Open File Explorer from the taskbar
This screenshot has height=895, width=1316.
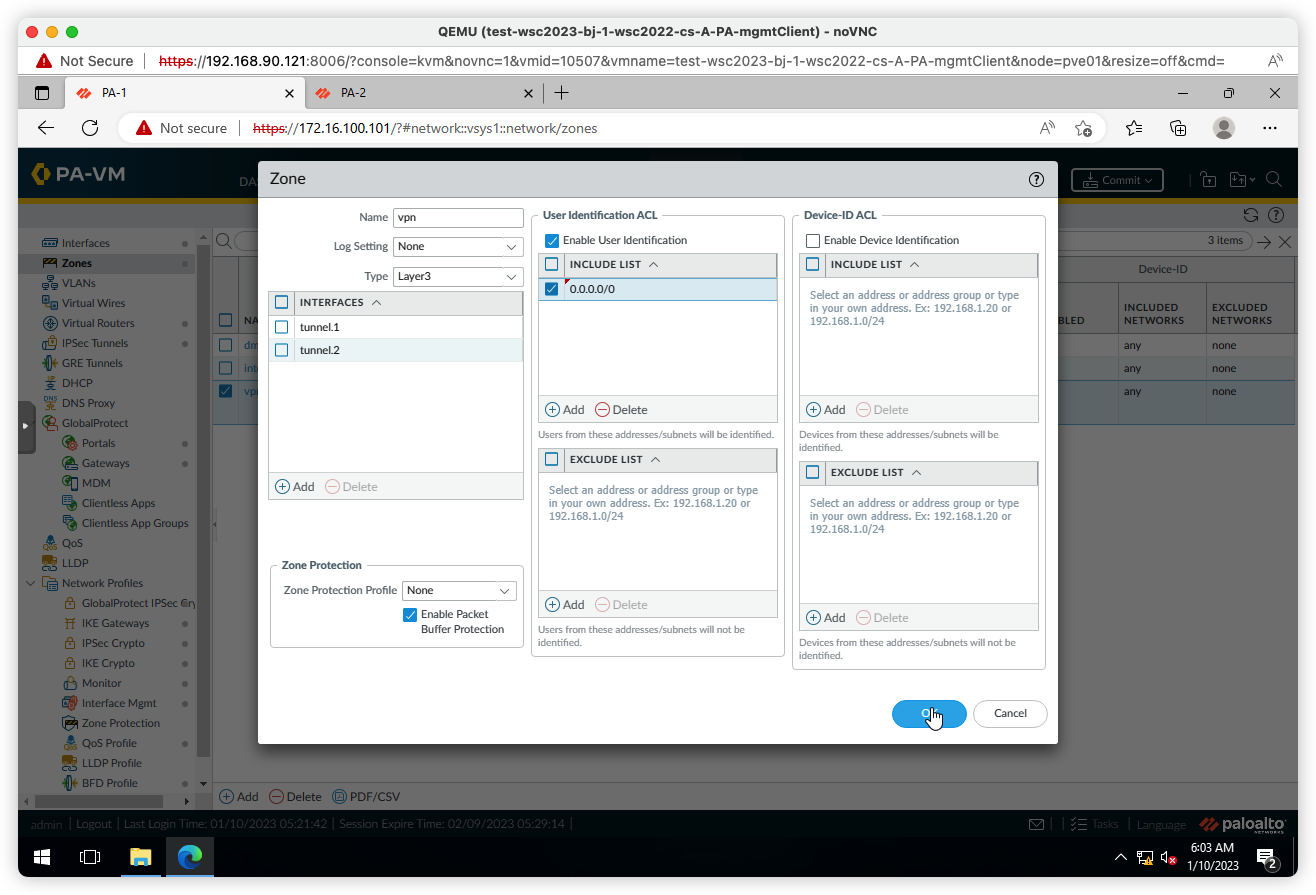click(140, 857)
